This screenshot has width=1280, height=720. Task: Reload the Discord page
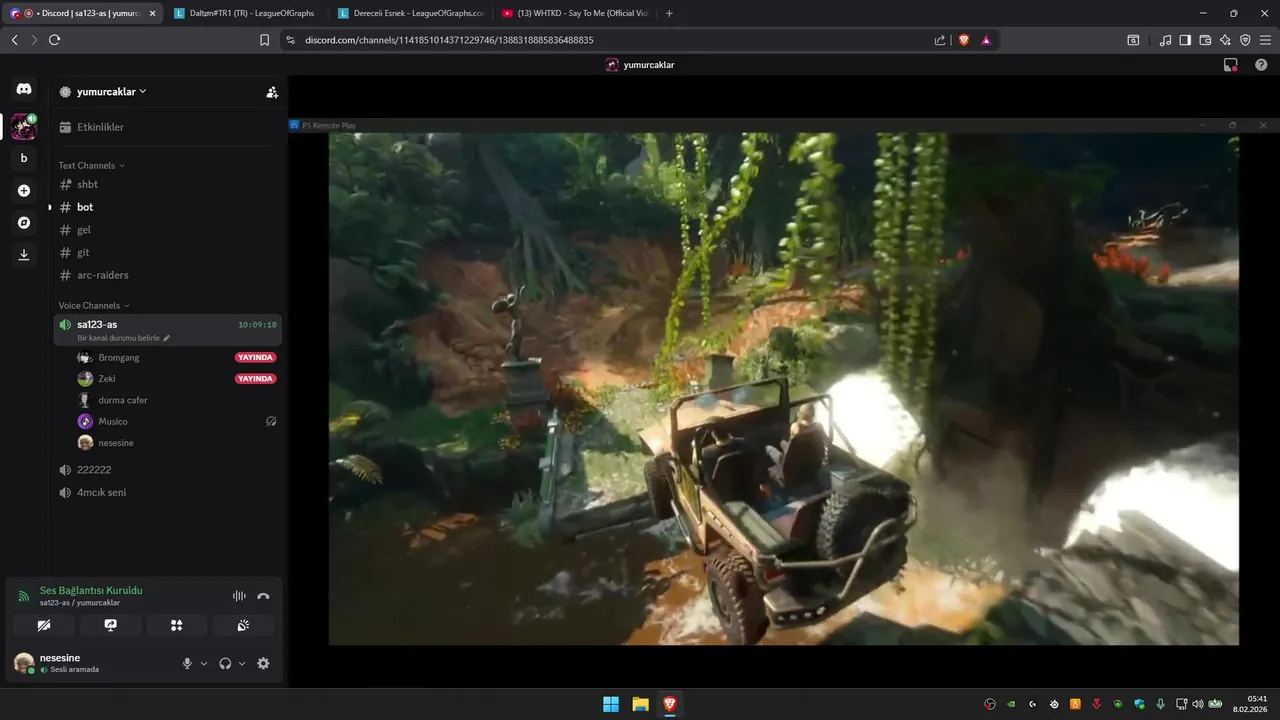pyautogui.click(x=54, y=40)
